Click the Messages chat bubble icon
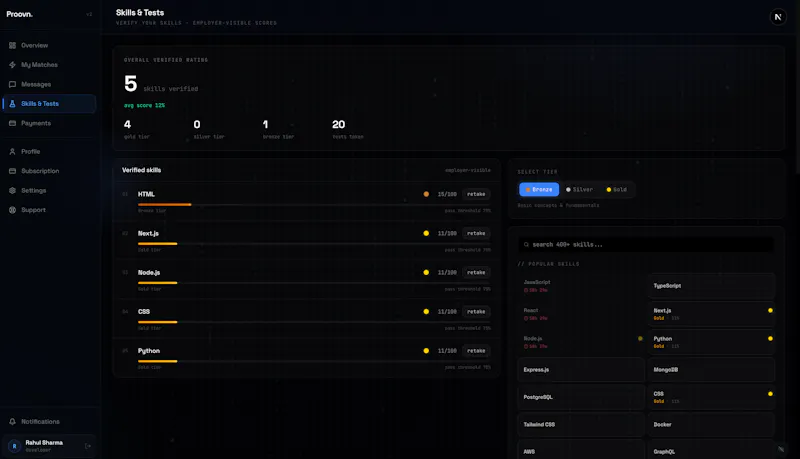Screen dimensions: 800x459 click(x=12, y=84)
